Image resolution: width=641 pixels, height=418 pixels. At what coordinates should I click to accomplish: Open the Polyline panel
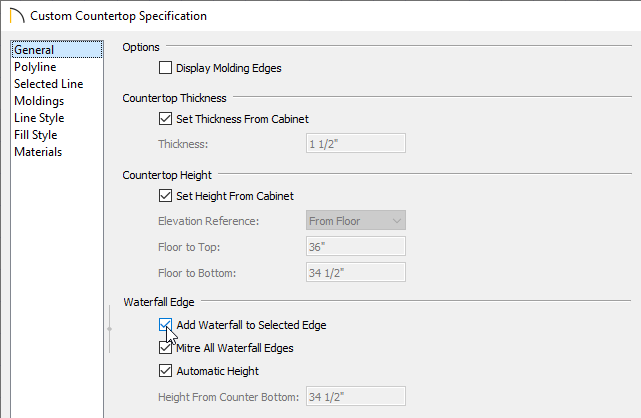click(x=35, y=67)
